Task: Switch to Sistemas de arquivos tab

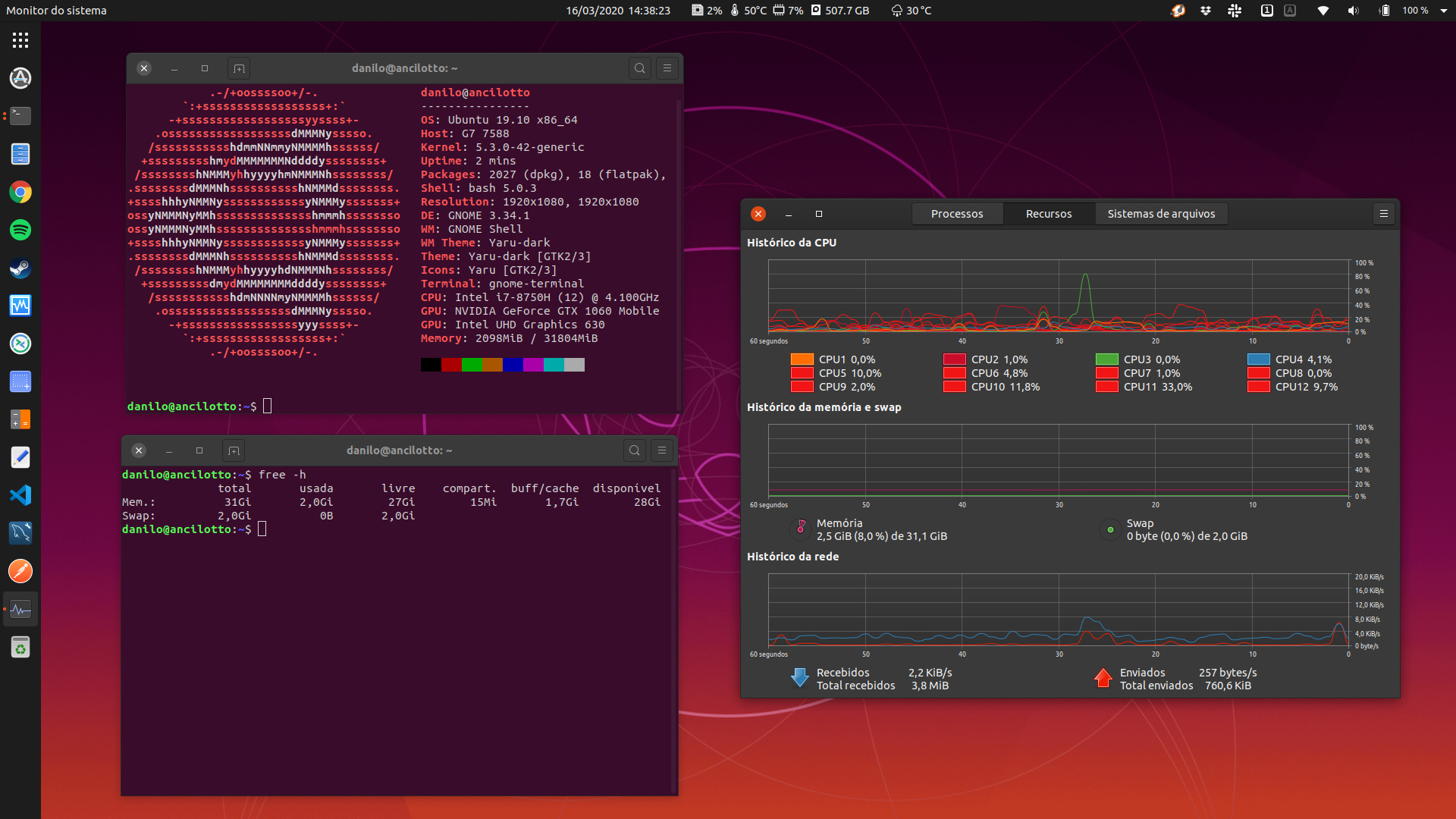Action: (x=1161, y=214)
